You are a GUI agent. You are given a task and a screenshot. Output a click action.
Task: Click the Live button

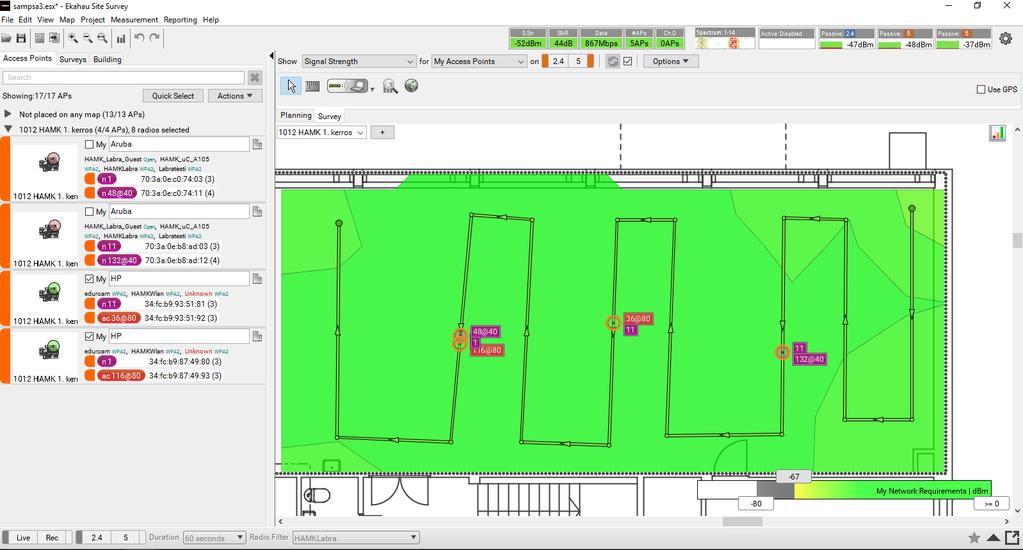[x=23, y=538]
